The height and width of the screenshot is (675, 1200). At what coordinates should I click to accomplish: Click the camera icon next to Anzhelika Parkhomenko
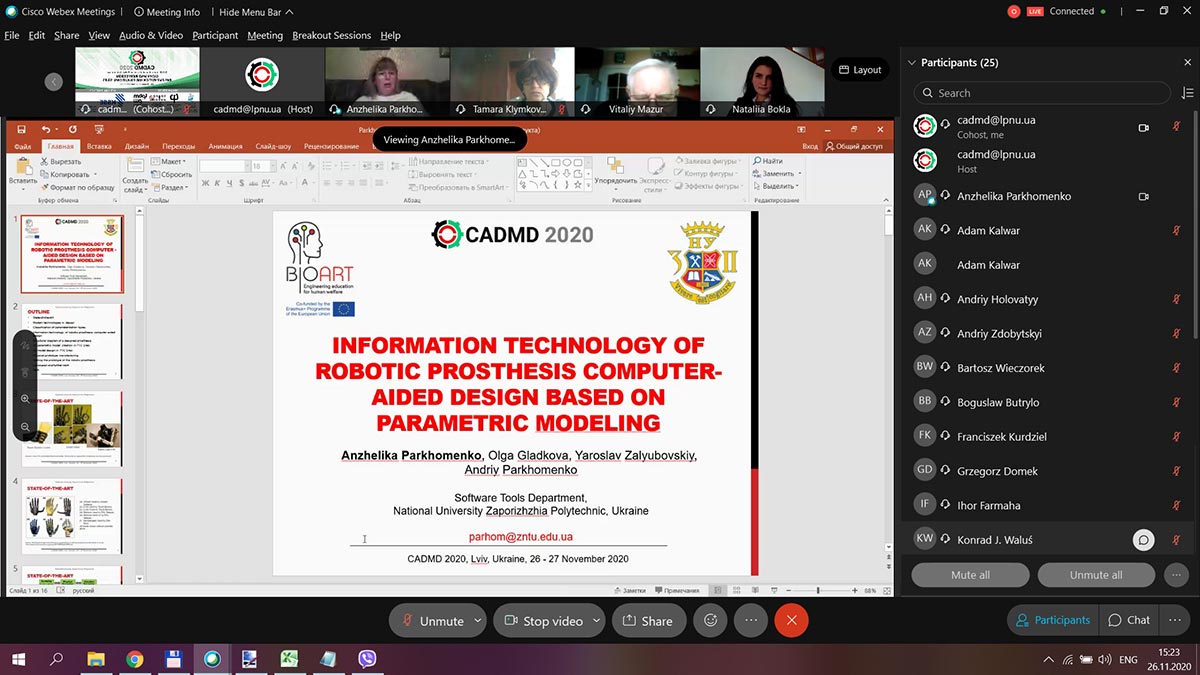[1144, 196]
